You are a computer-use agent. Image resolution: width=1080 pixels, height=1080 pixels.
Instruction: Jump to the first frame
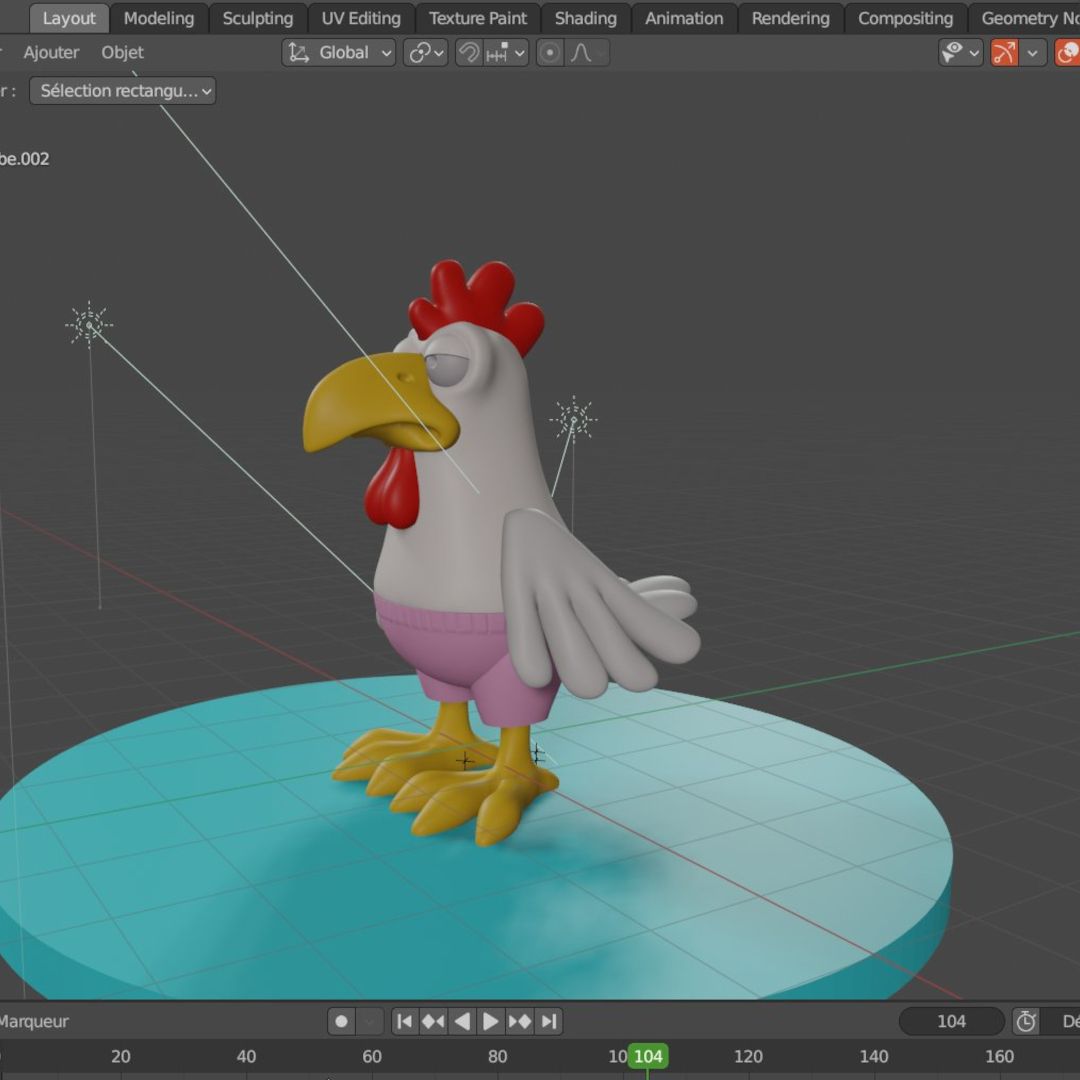(x=405, y=1021)
